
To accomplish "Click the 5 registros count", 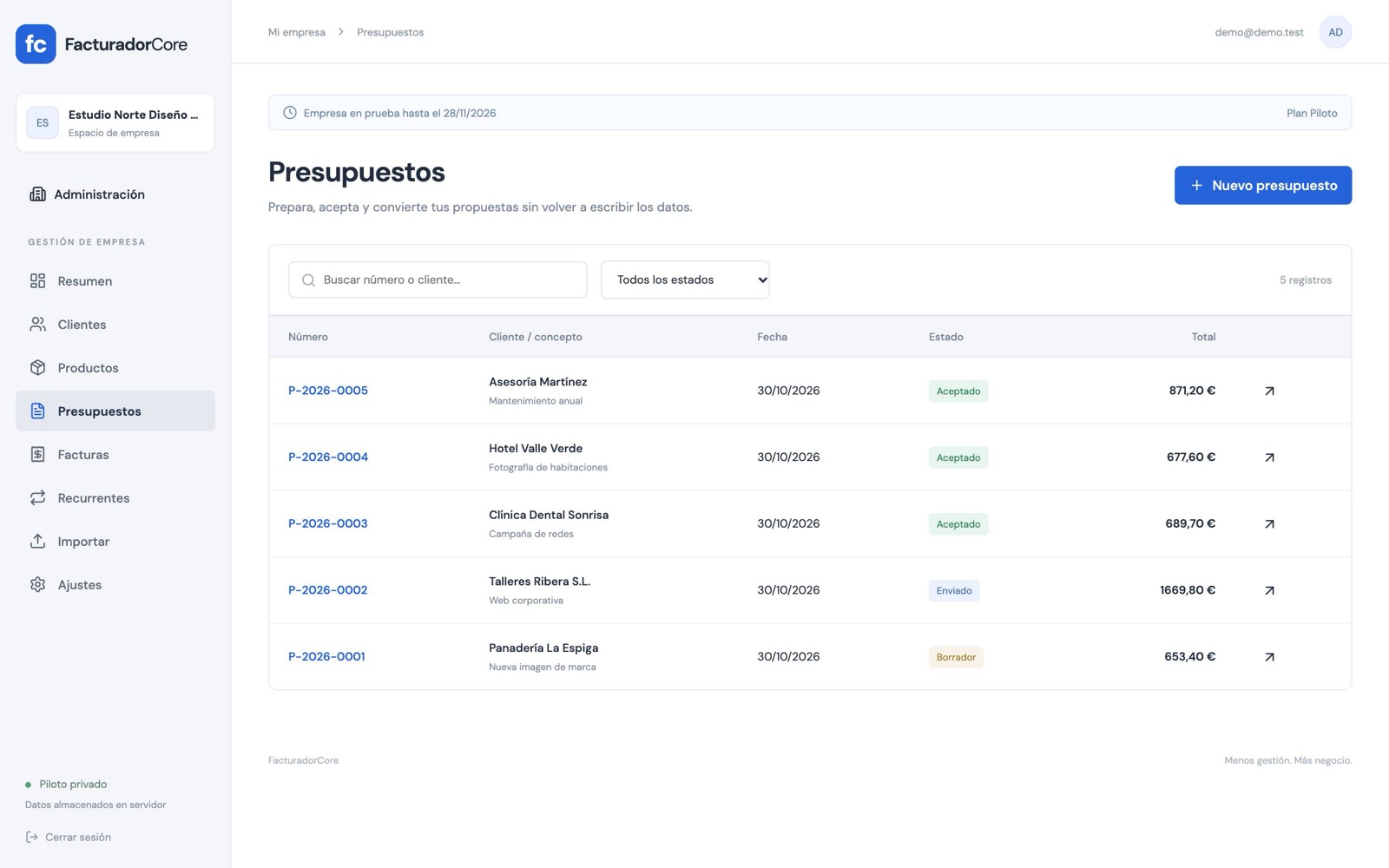I will [x=1306, y=280].
